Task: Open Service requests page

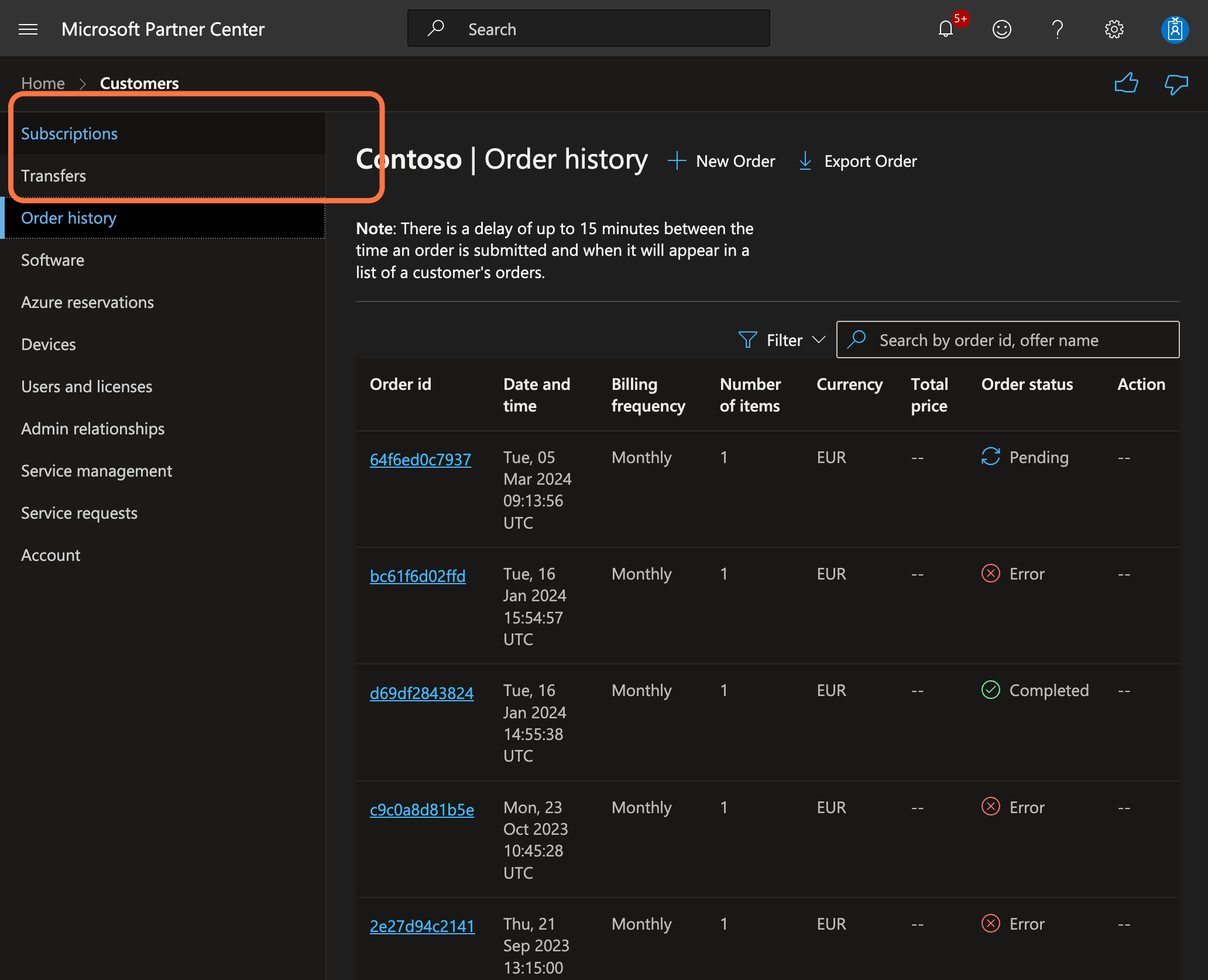Action: [164, 513]
